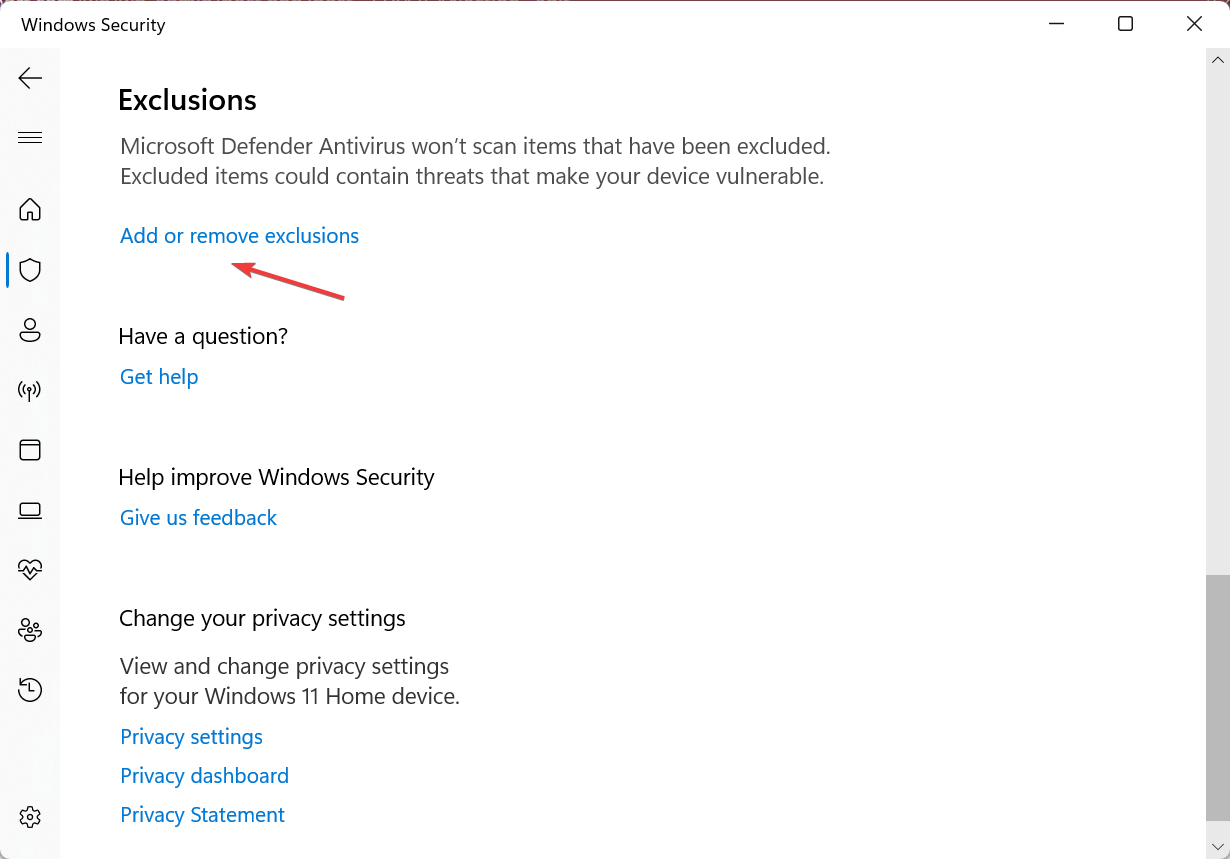Open Home in Windows Security sidebar

click(x=30, y=210)
